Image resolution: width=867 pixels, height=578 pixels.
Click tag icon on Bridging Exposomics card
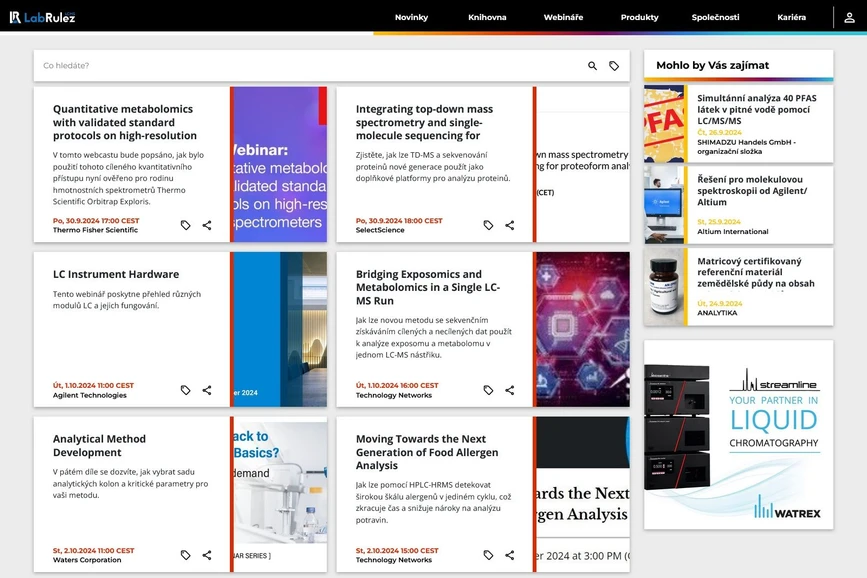[x=488, y=390]
